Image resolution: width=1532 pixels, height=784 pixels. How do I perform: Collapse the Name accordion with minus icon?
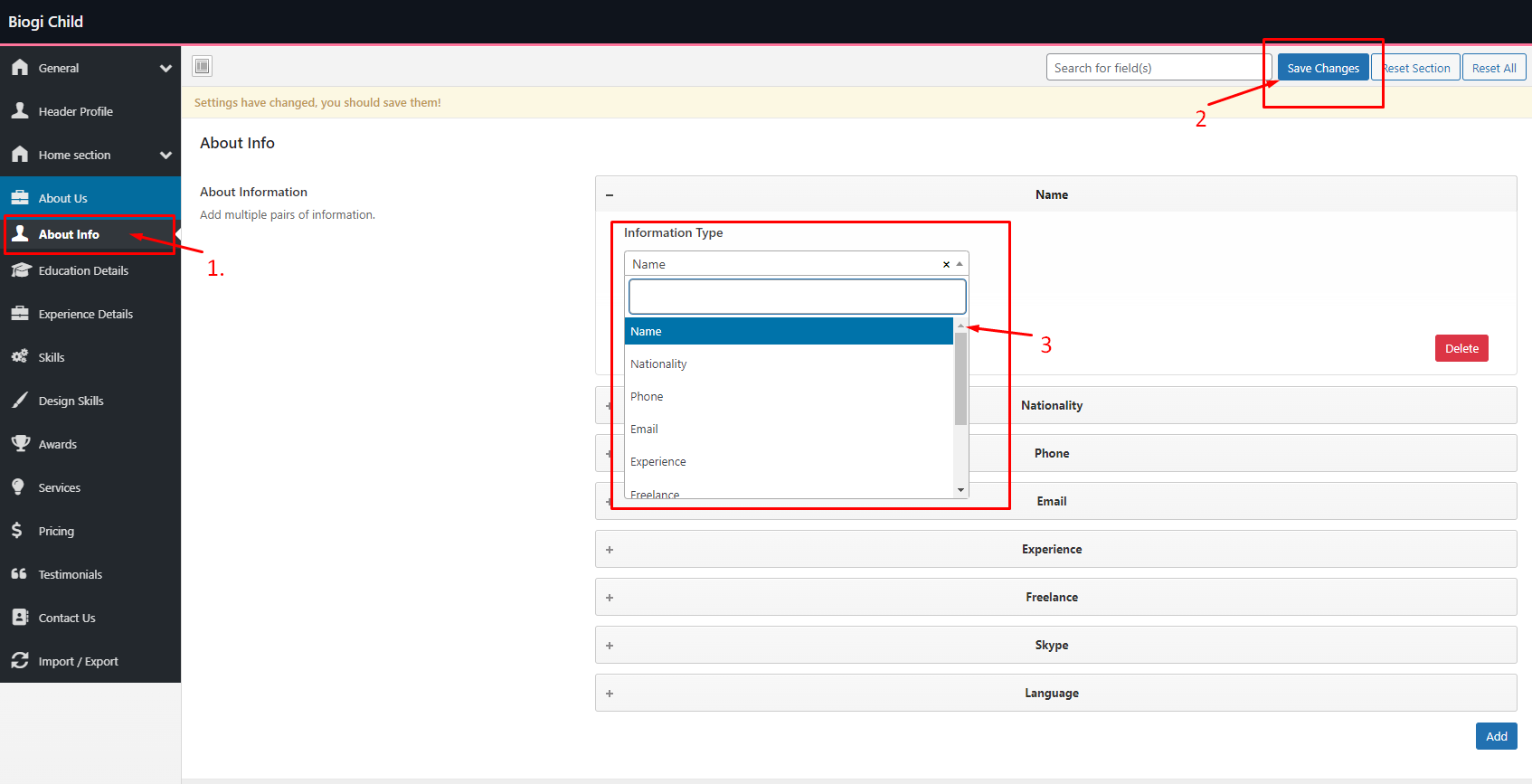coord(610,194)
